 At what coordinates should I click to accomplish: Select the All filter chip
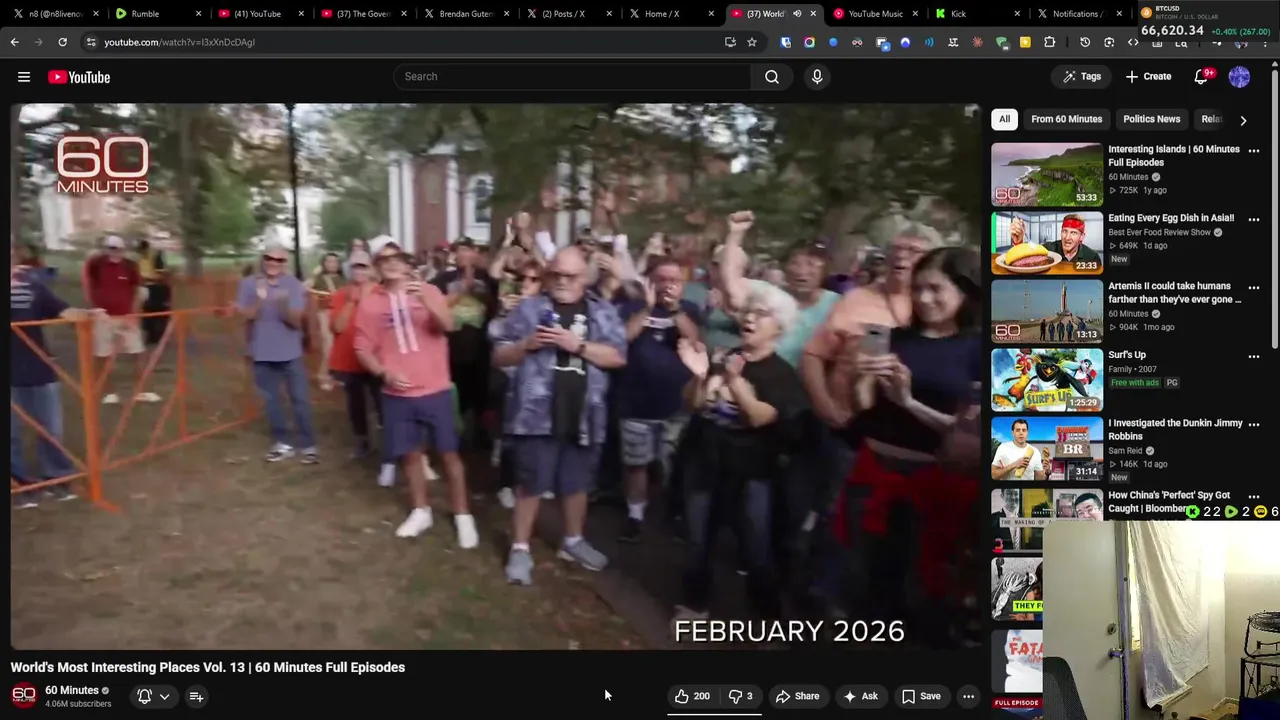point(1004,119)
